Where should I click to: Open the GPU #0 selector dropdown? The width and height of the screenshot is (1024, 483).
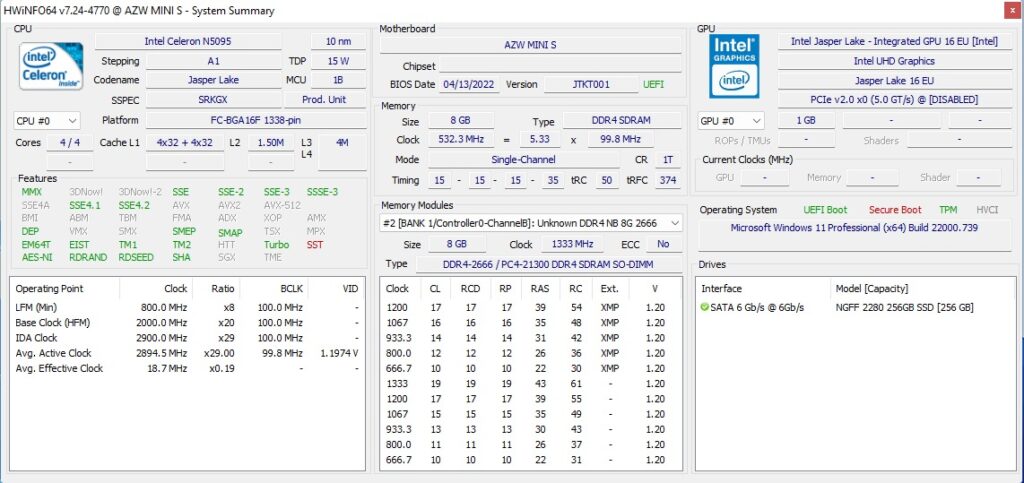[729, 120]
